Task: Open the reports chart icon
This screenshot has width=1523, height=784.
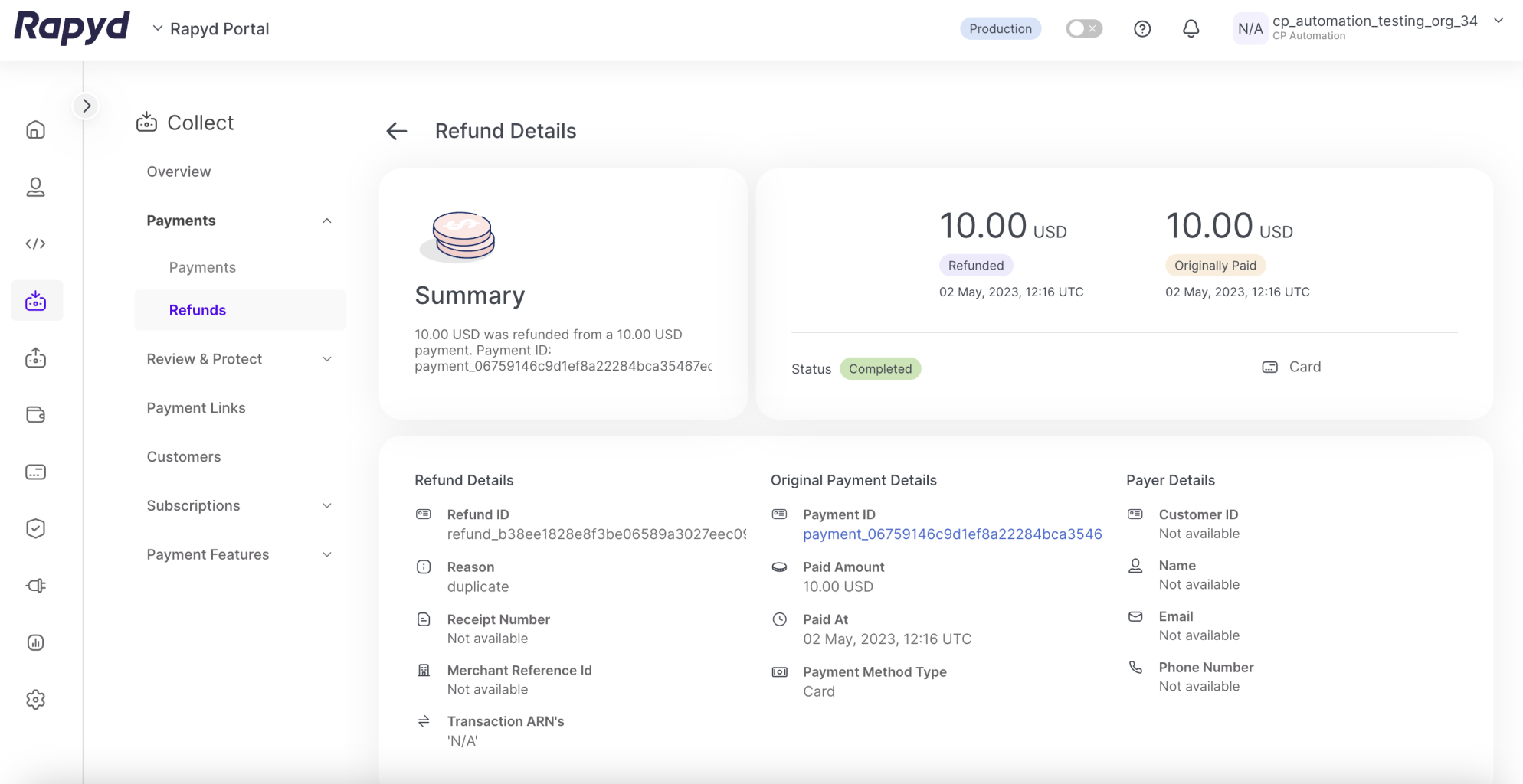Action: click(36, 642)
